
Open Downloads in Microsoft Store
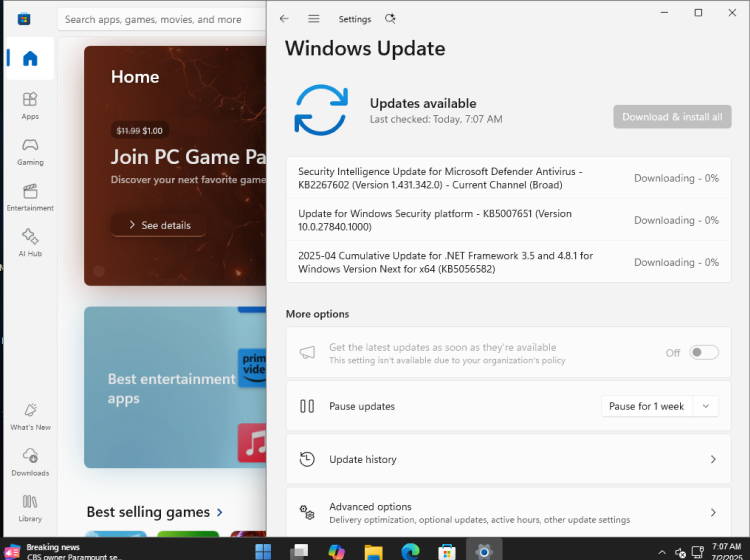click(x=30, y=462)
